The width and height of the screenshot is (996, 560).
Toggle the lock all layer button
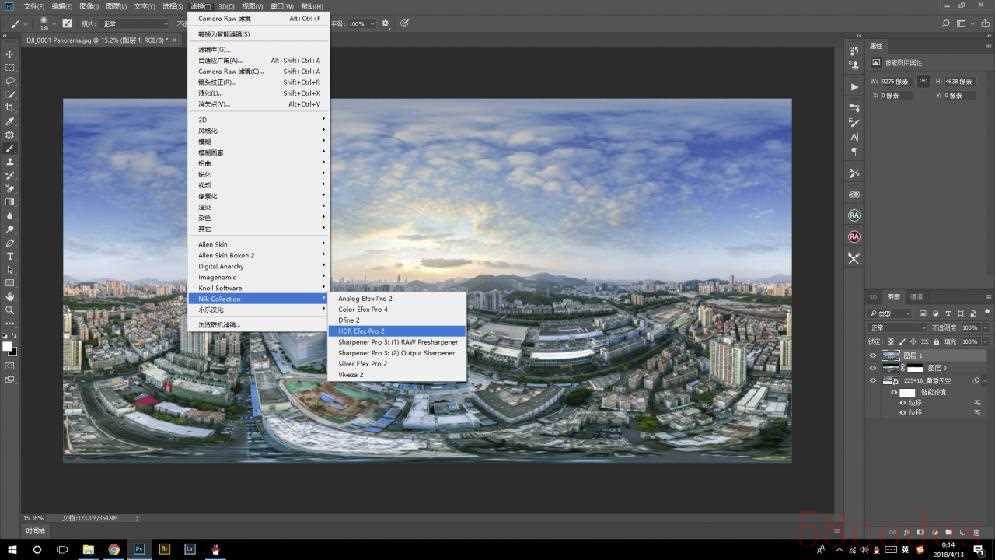(936, 342)
